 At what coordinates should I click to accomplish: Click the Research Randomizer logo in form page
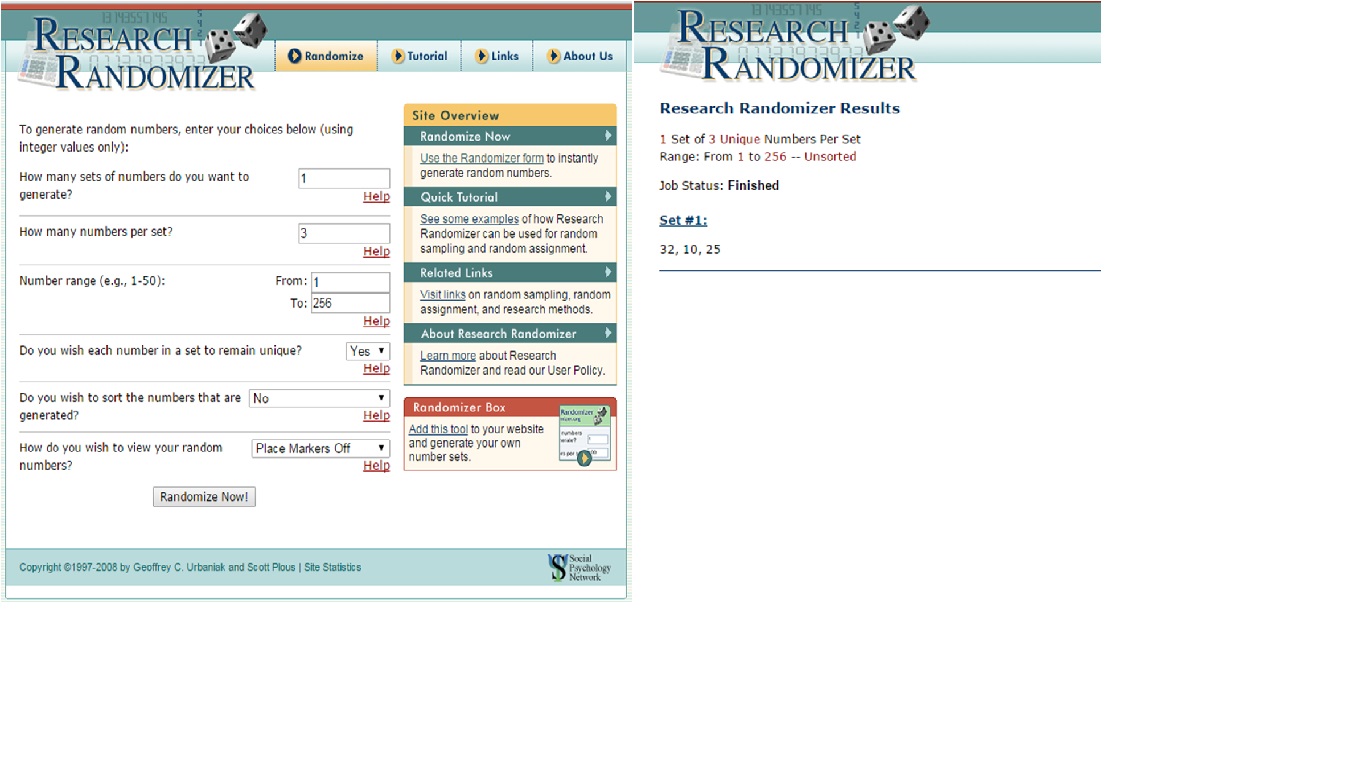pos(142,52)
